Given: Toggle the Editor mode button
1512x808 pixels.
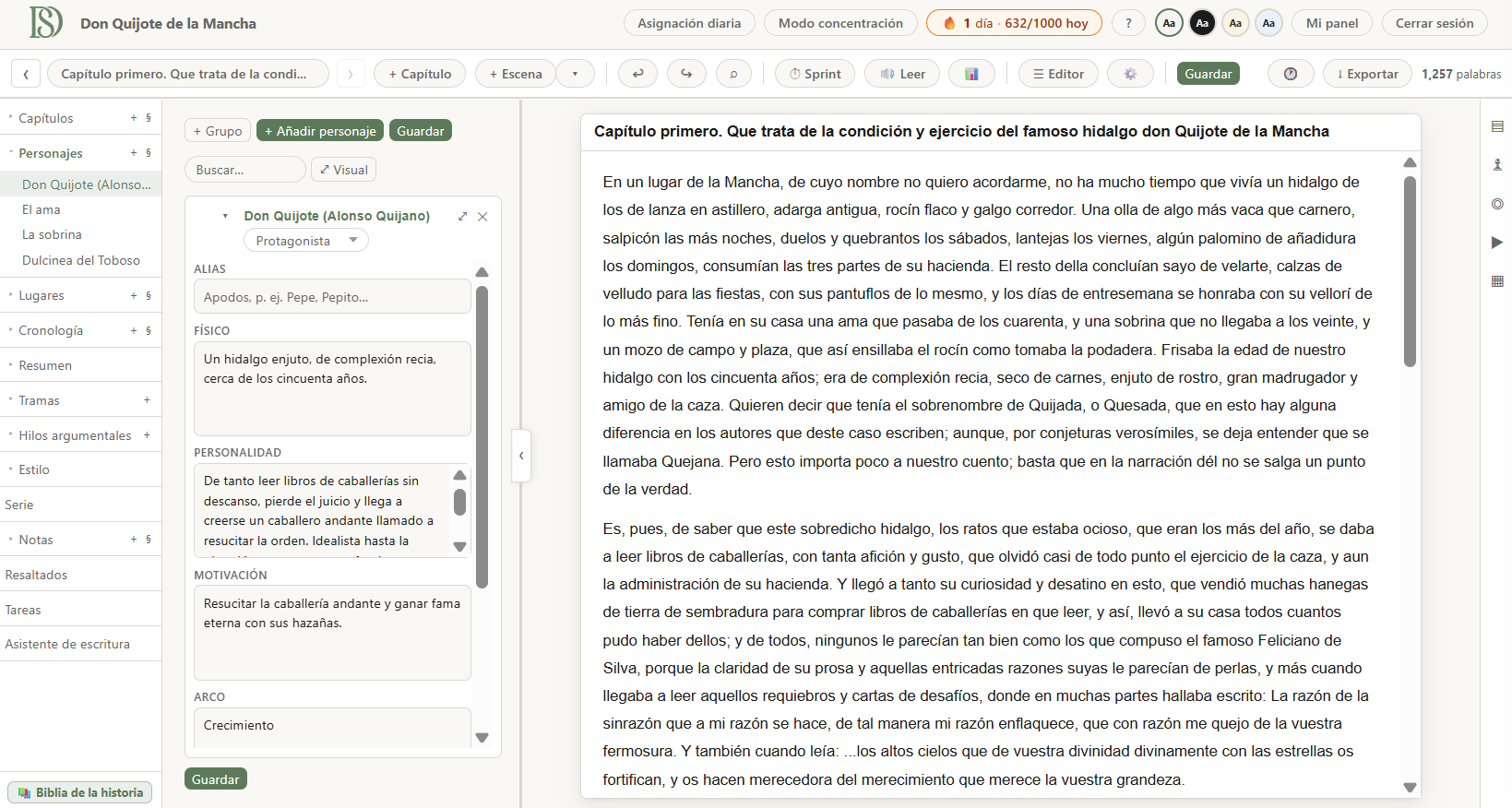Looking at the screenshot, I should coord(1058,74).
